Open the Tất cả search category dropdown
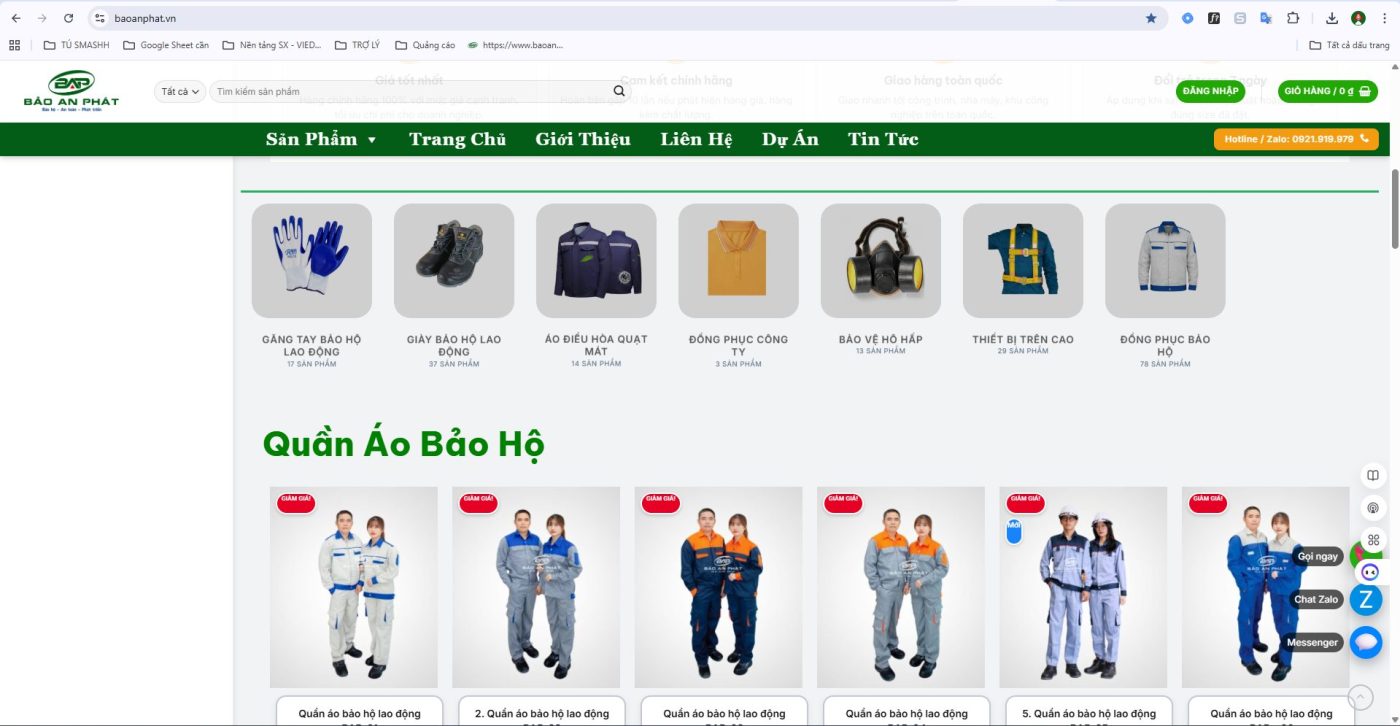 pyautogui.click(x=179, y=90)
